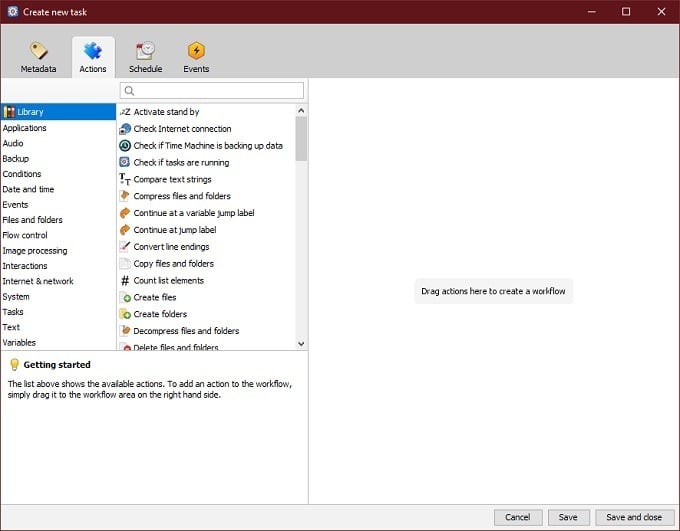Switch to the Actions tab
This screenshot has width=680, height=531.
click(93, 57)
